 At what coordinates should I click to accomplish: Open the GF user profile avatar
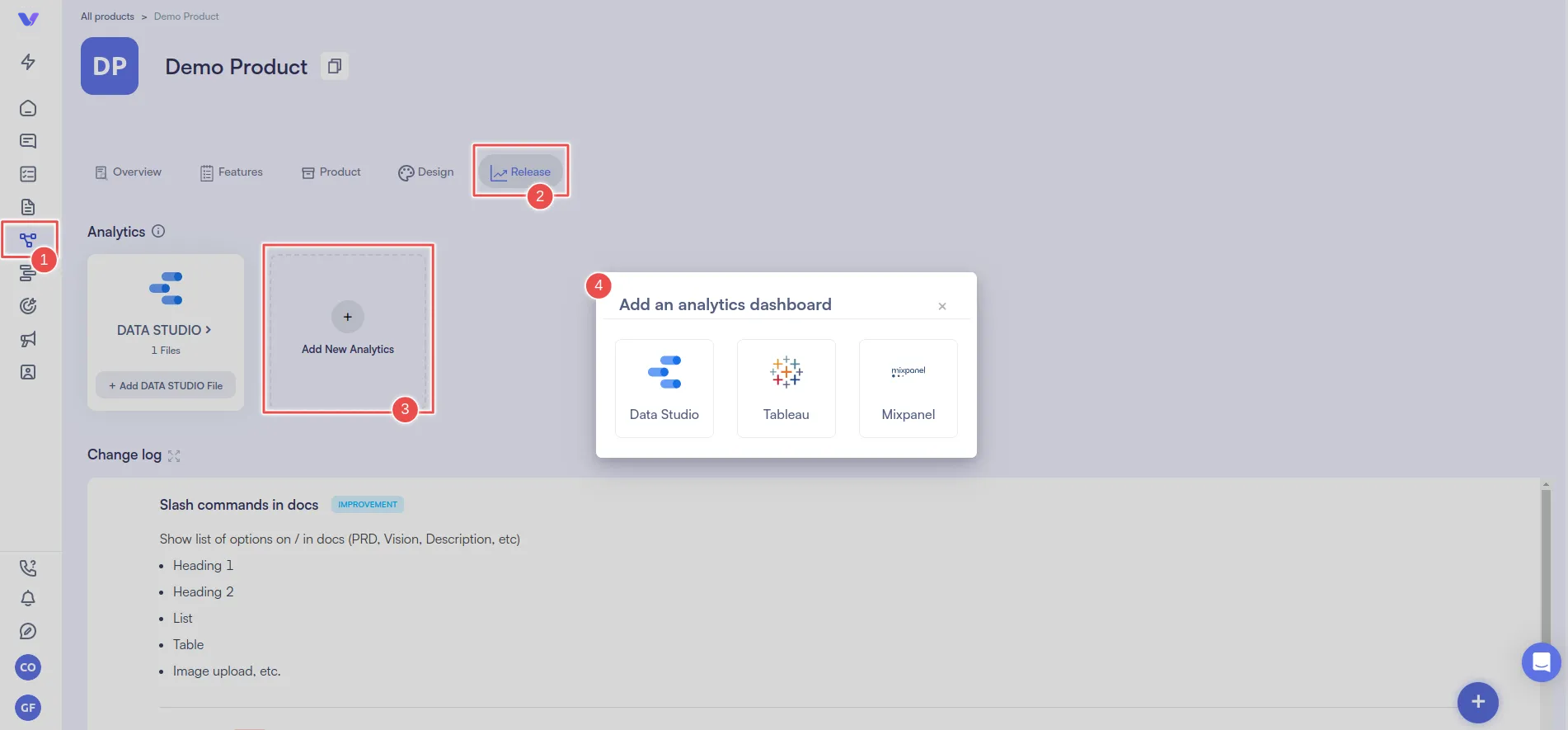click(28, 708)
